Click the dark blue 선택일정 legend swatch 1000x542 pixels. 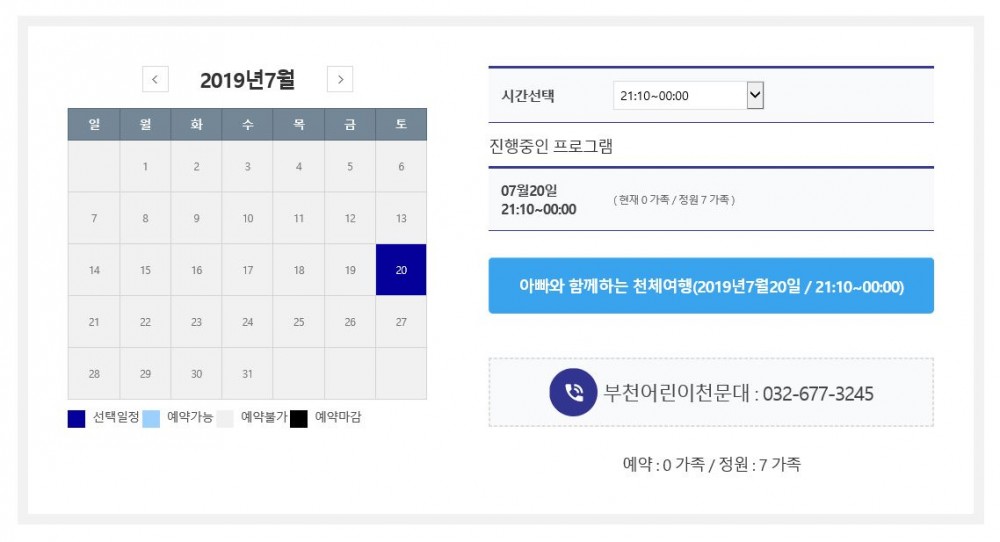click(77, 418)
